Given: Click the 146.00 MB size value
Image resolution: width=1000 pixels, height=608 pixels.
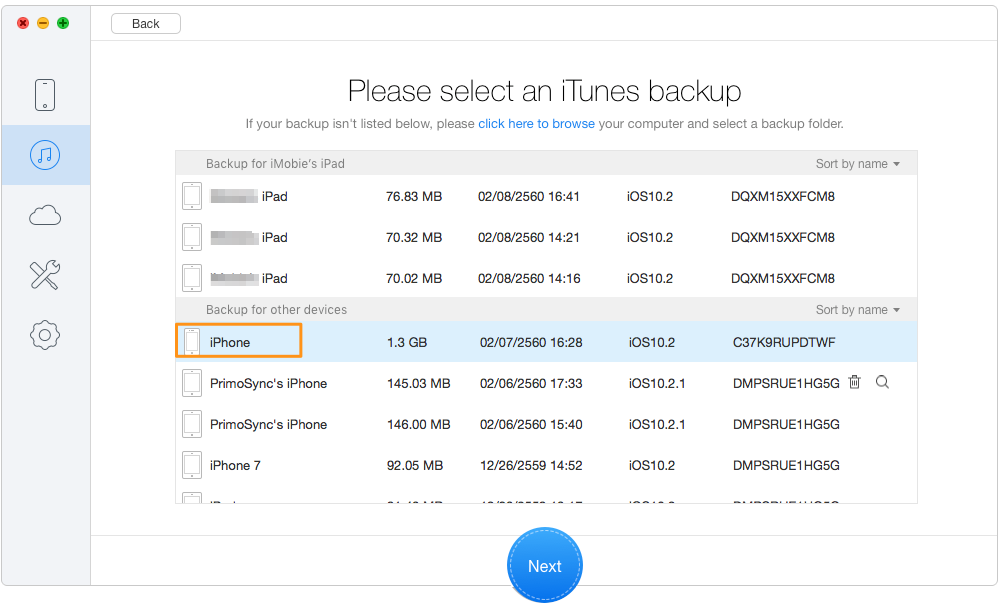Looking at the screenshot, I should click(418, 424).
